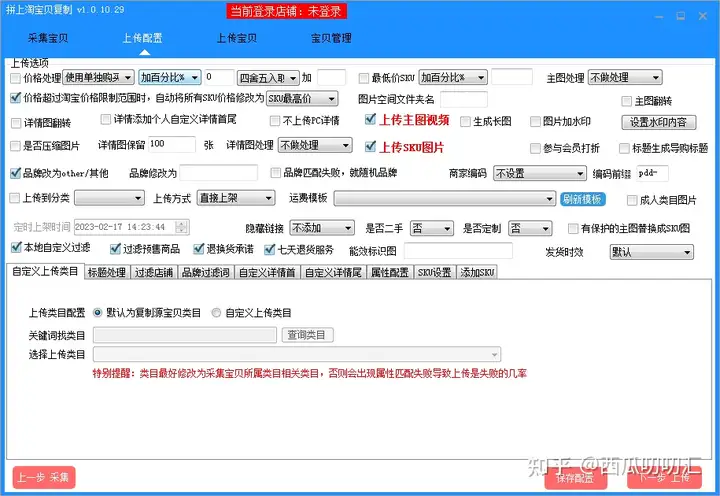Open the 过滤店铺 sub-tab
720x496 pixels.
pyautogui.click(x=154, y=272)
